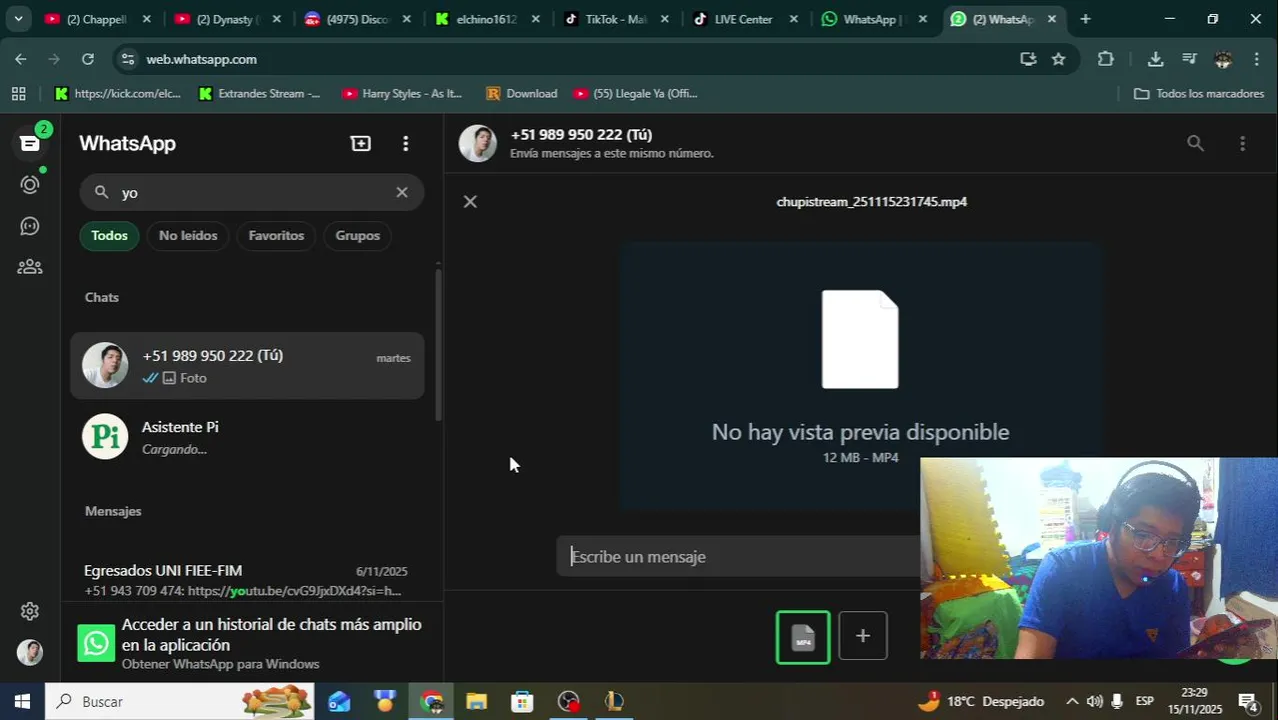
Task: Click the taskbar Buscar search box
Action: click(x=180, y=701)
